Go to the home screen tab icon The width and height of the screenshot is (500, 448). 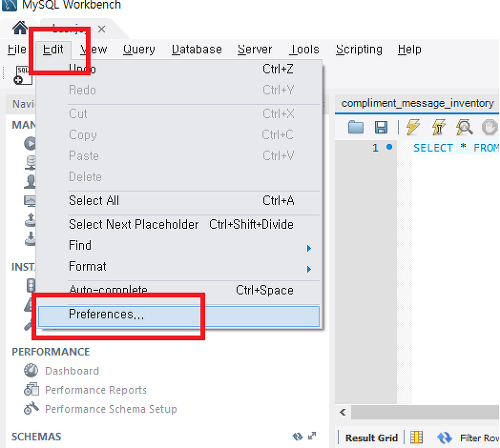pyautogui.click(x=19, y=28)
